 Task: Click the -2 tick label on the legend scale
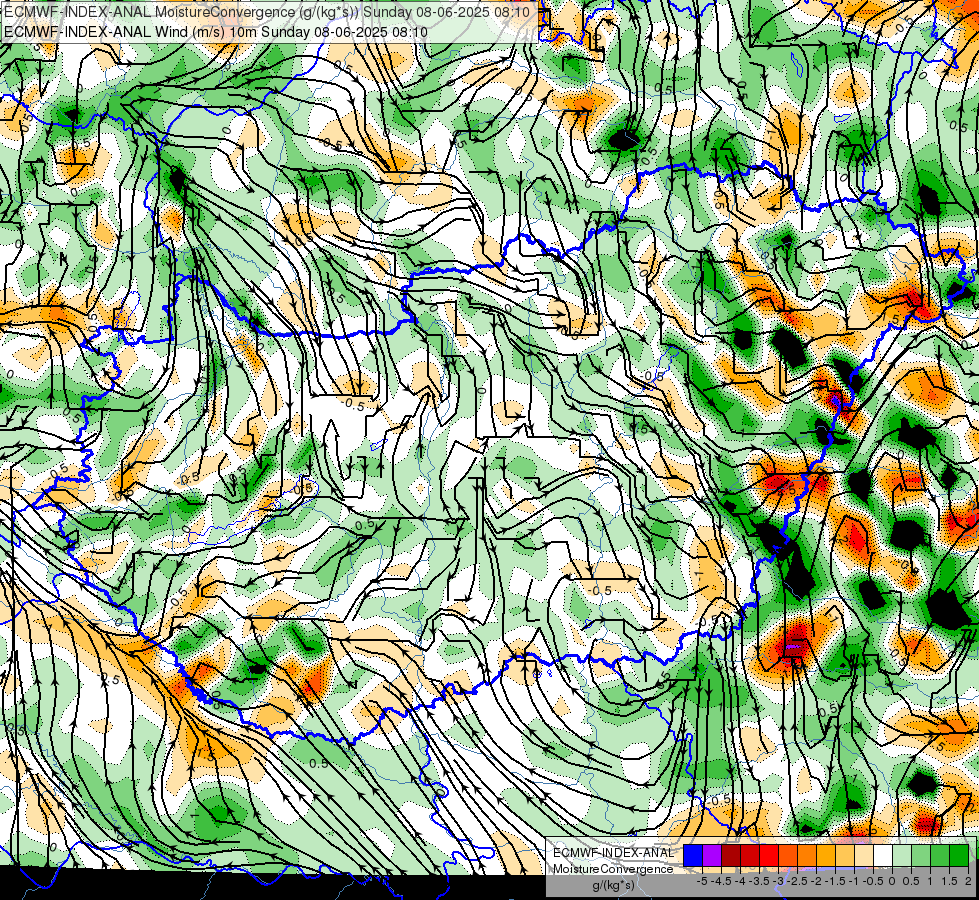(x=816, y=881)
